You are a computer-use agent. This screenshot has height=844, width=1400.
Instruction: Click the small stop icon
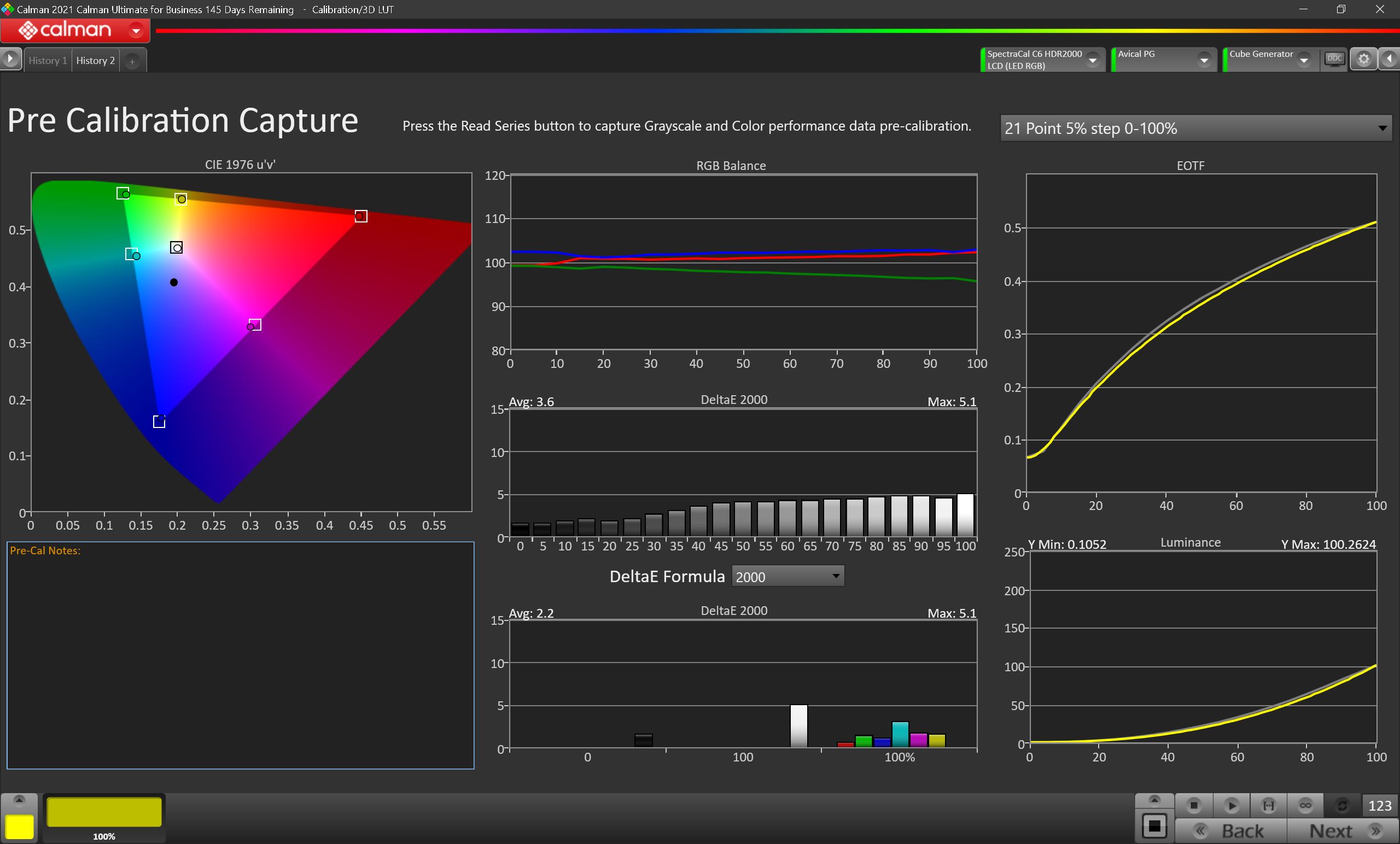point(1194,805)
